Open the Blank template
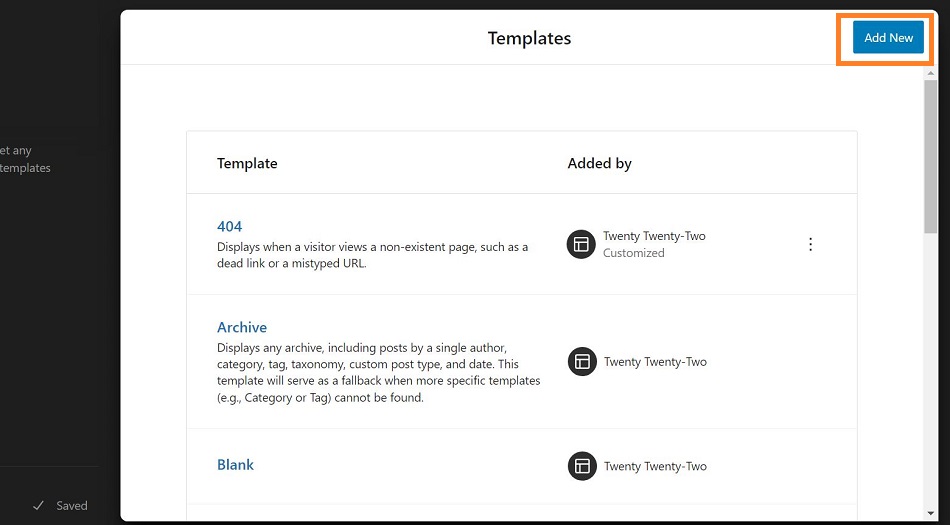Image resolution: width=950 pixels, height=525 pixels. tap(235, 465)
